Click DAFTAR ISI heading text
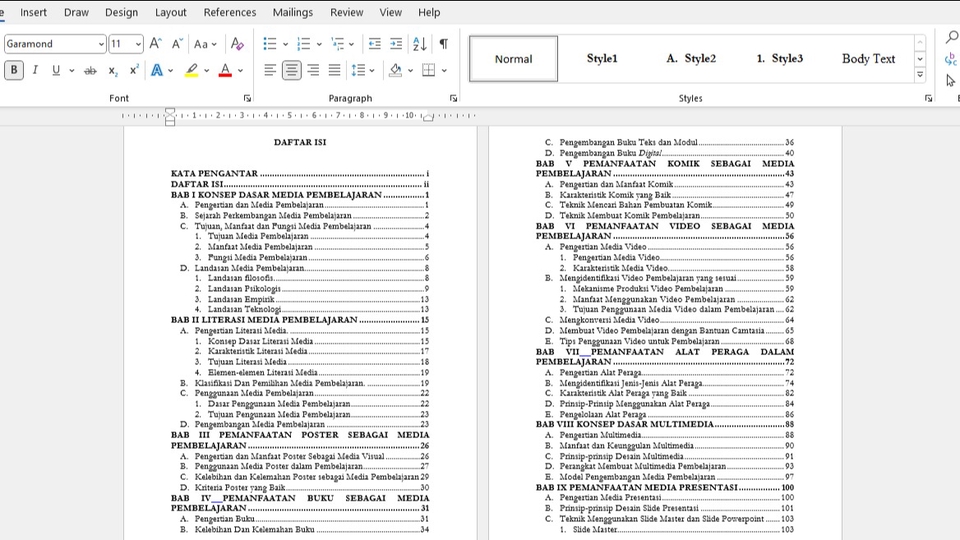 coord(300,142)
